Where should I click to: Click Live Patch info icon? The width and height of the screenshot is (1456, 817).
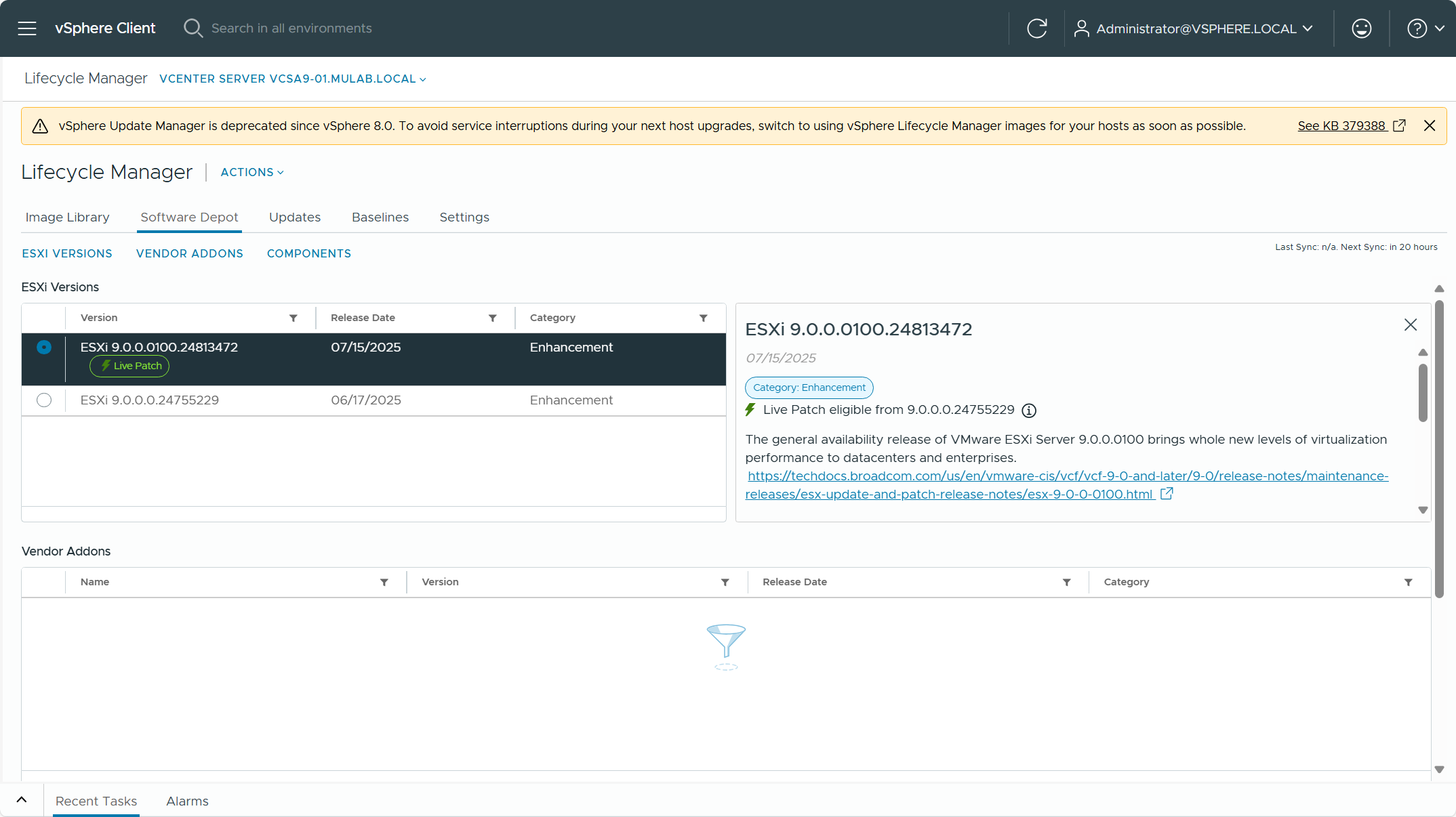tap(1029, 411)
